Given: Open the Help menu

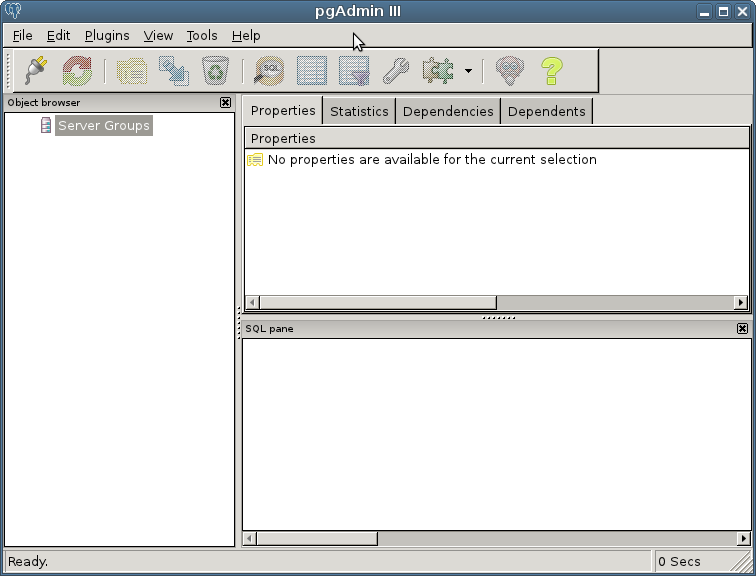Looking at the screenshot, I should click(x=246, y=36).
